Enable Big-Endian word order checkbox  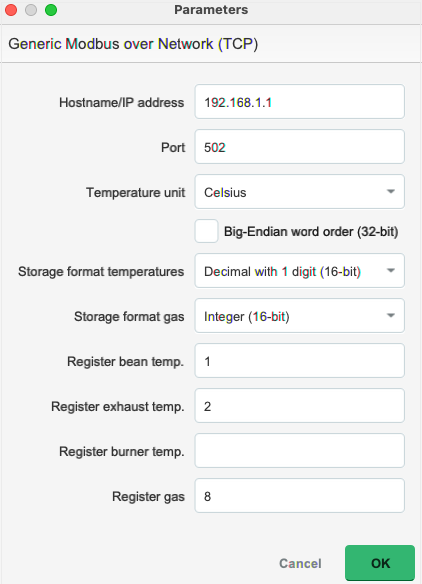point(206,231)
